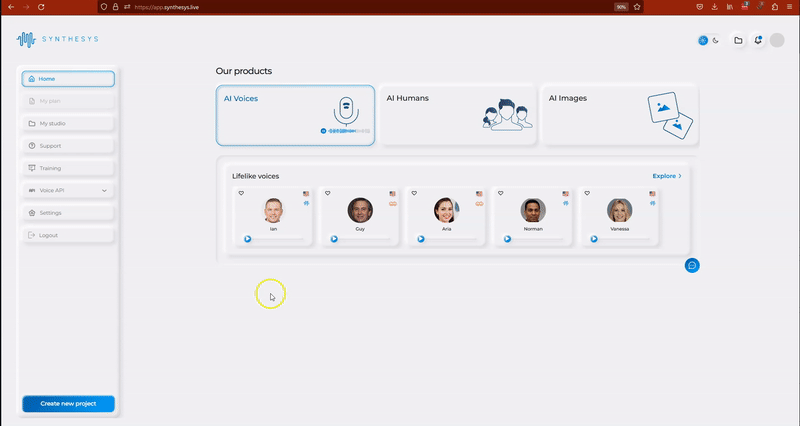Screen dimensions: 800x426
Task: Click the tracking protection shield icon
Action: coord(104,7)
